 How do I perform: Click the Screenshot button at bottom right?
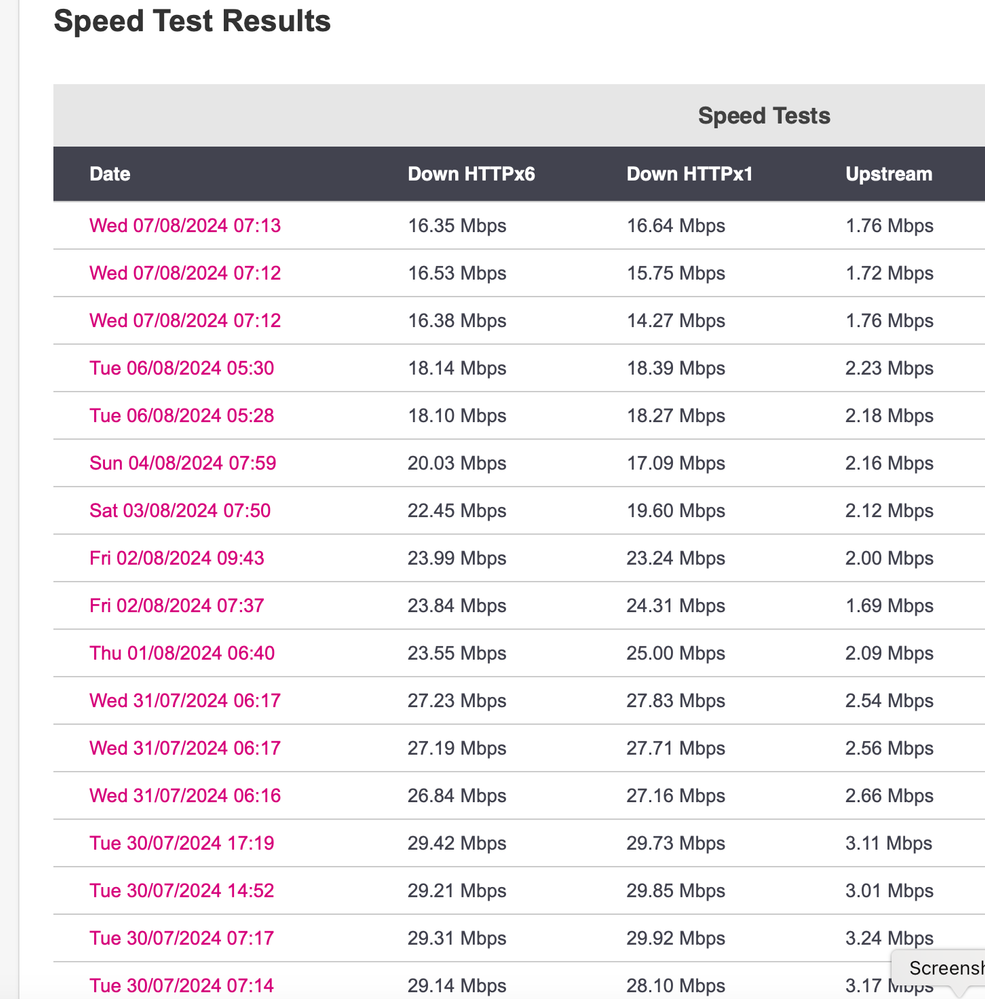(945, 968)
